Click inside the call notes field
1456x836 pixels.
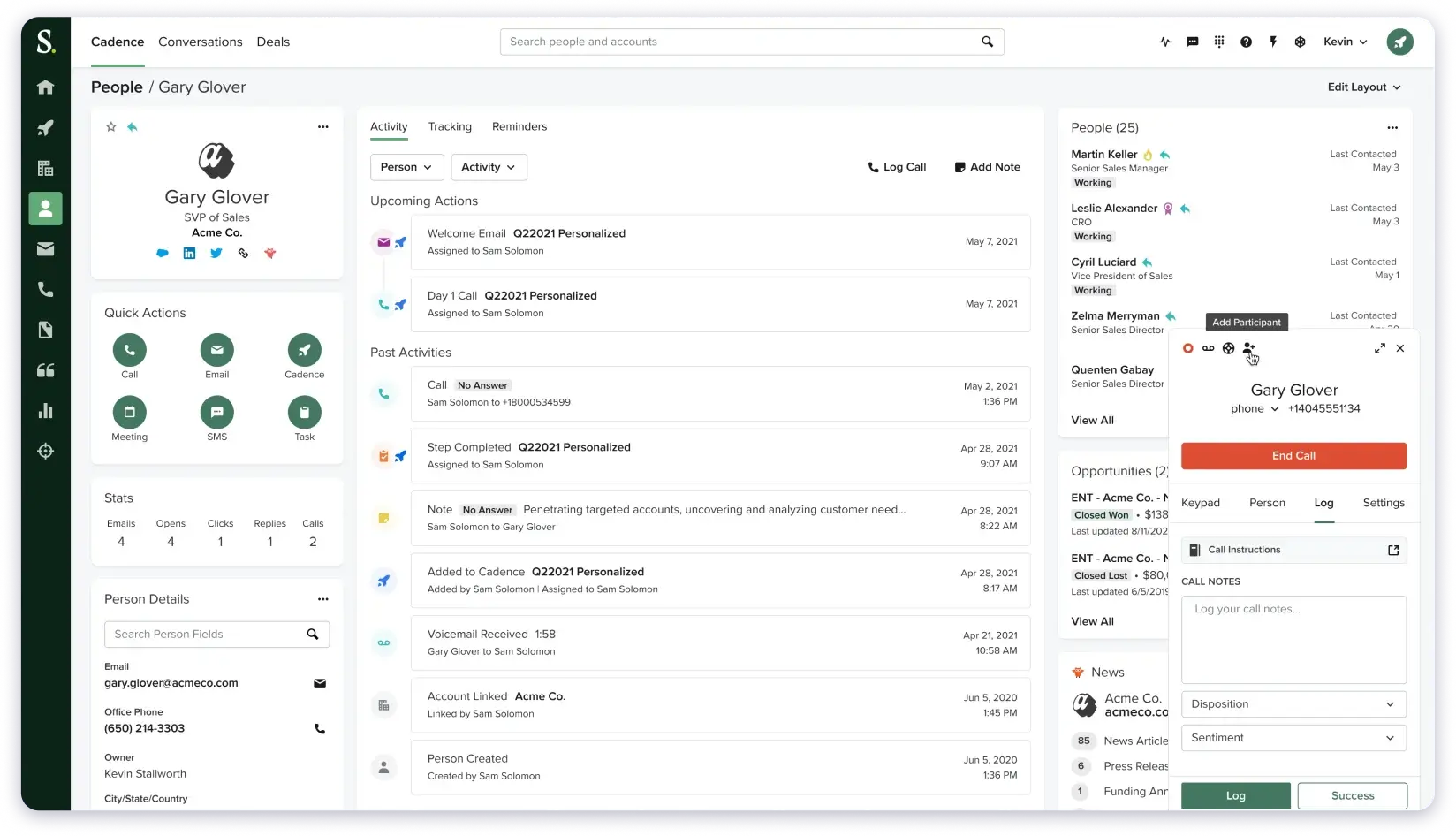[x=1293, y=638]
